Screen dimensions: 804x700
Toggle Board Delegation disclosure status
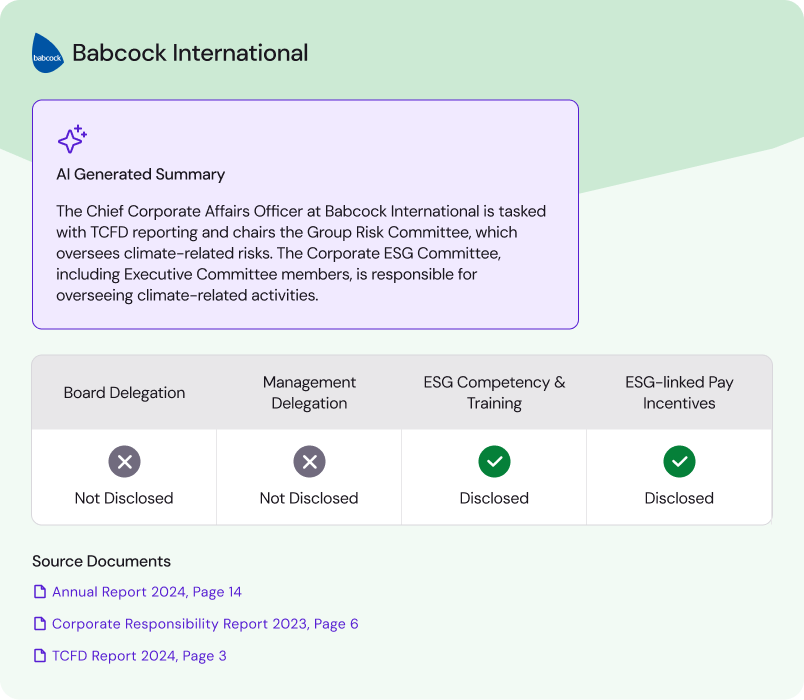[123, 475]
